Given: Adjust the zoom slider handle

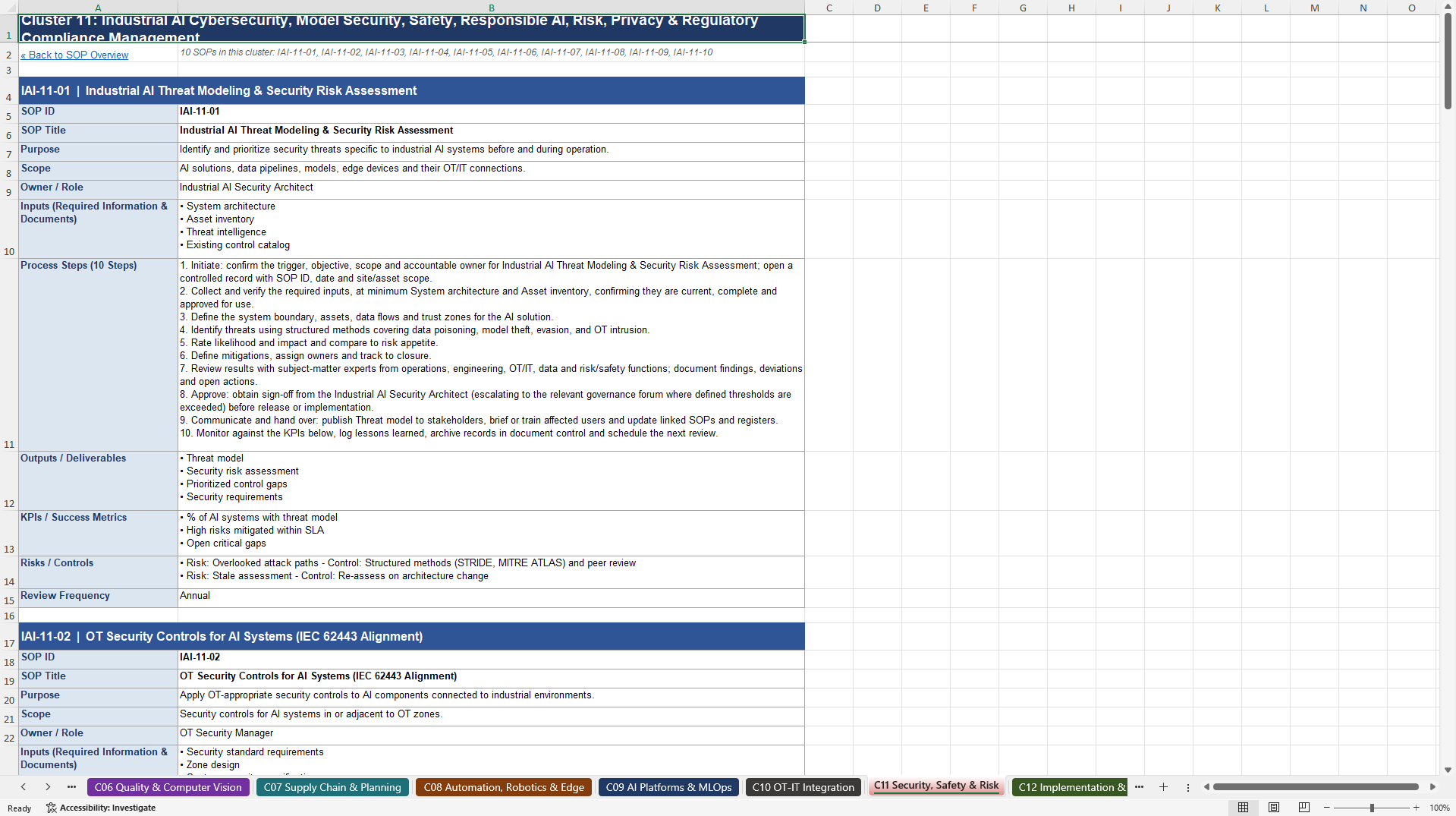Looking at the screenshot, I should point(1372,808).
